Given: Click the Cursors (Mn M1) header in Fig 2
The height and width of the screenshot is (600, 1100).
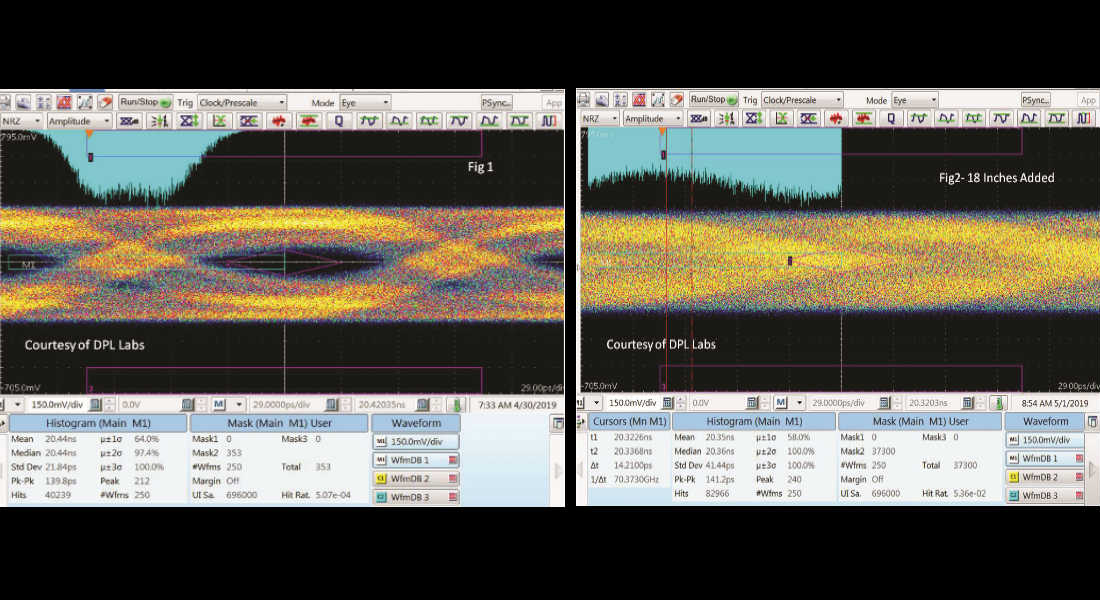Looking at the screenshot, I should pyautogui.click(x=629, y=421).
